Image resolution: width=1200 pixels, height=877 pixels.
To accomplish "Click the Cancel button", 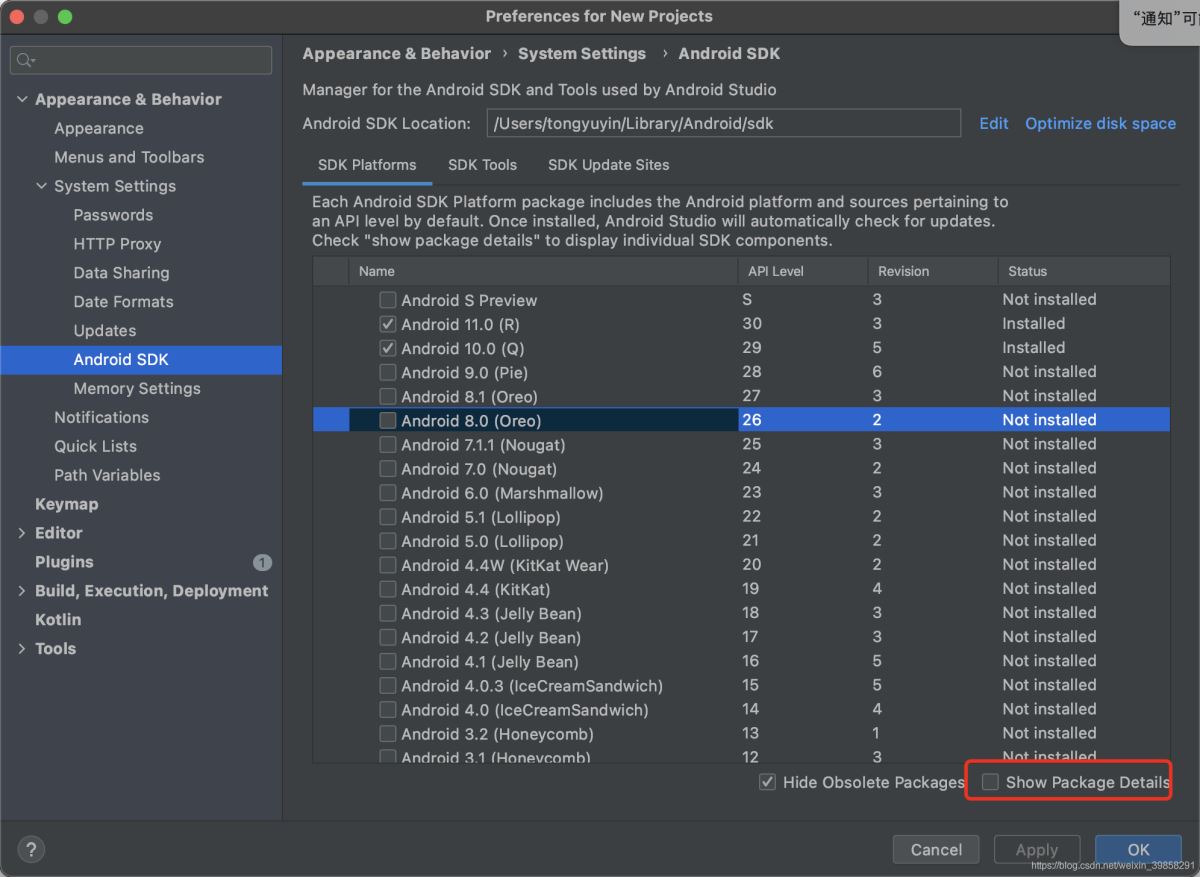I will point(936,850).
